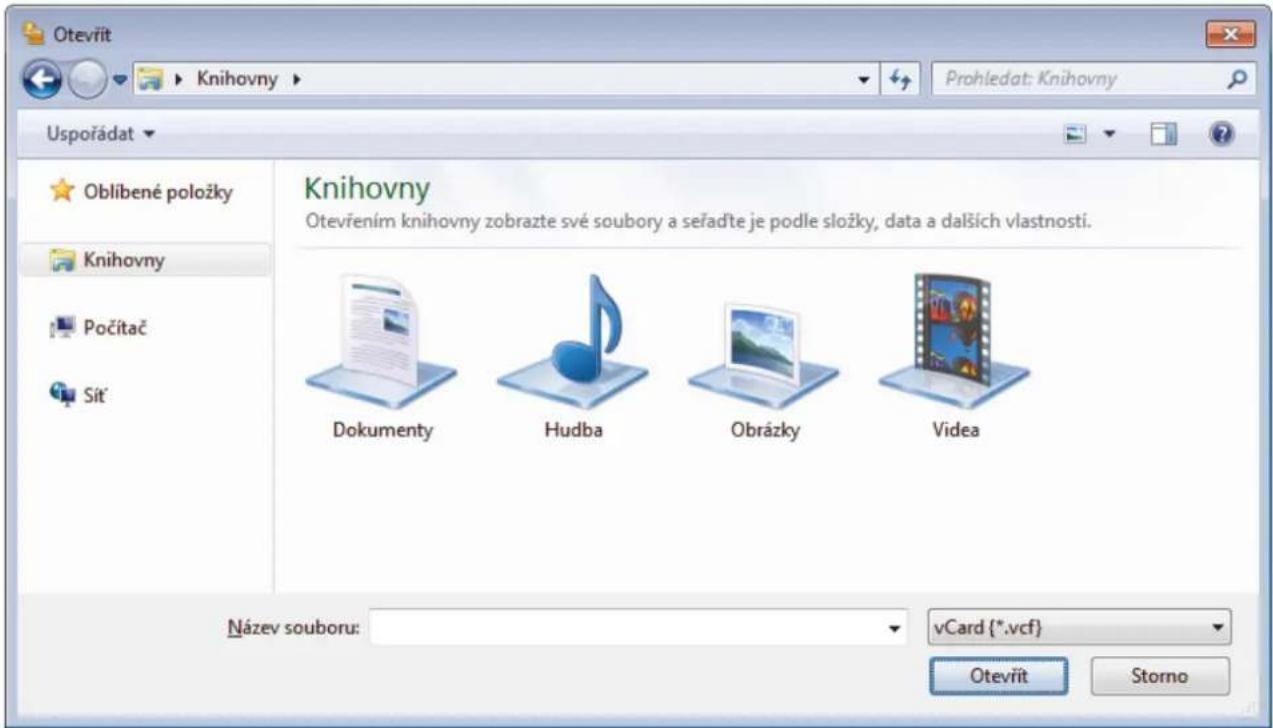
Task: Click the Videa label text
Action: 955,431
